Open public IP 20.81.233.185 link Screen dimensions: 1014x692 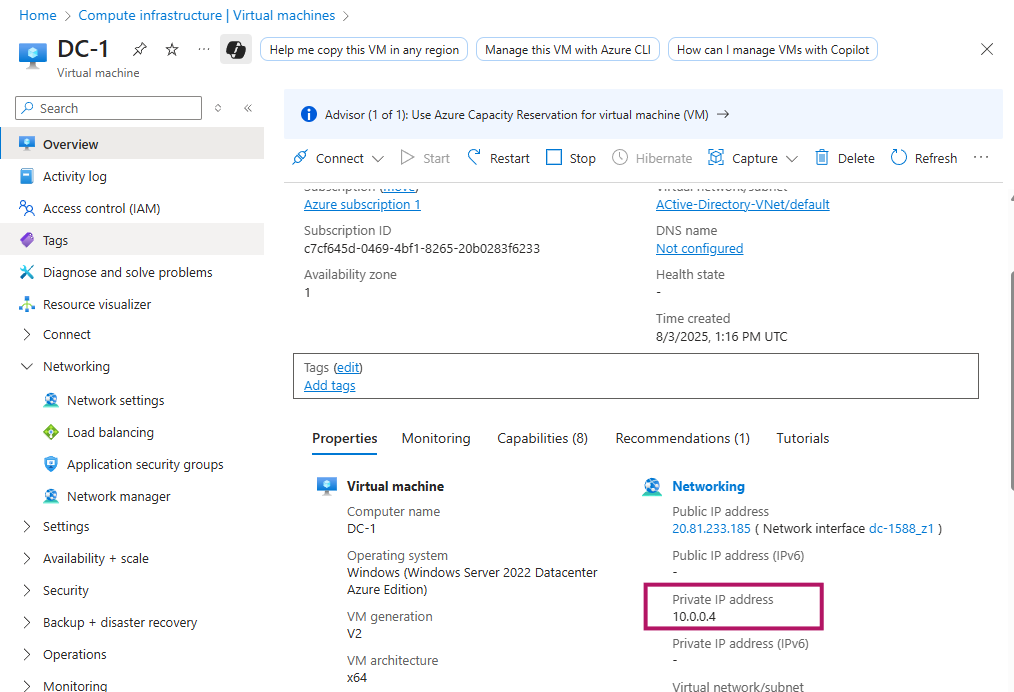(711, 528)
